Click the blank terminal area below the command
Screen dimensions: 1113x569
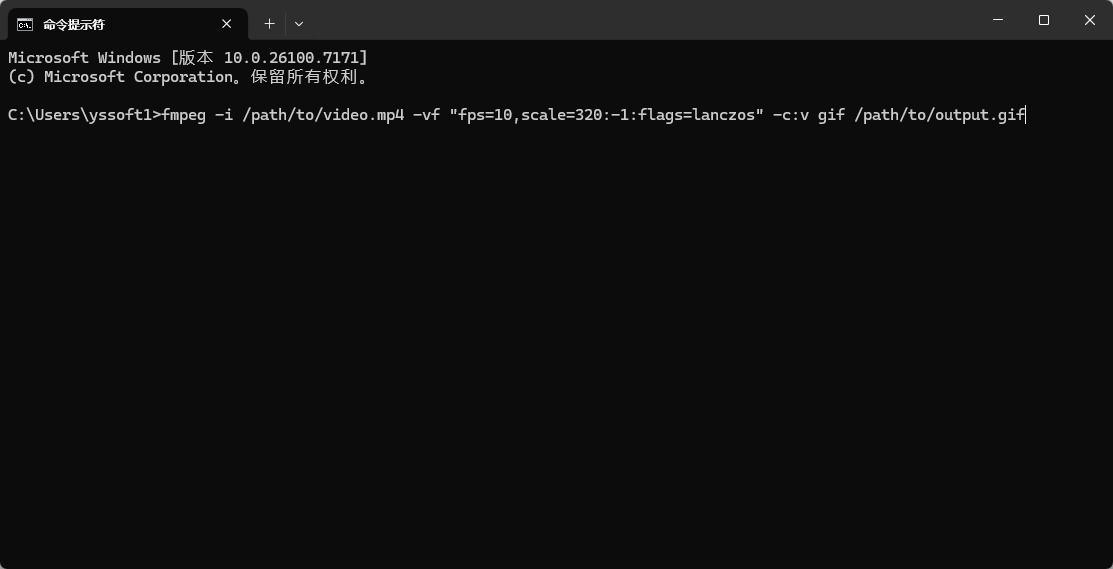[556, 350]
